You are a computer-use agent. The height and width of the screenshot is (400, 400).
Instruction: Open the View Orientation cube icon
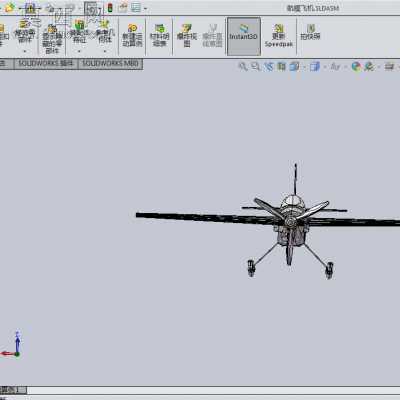[x=294, y=67]
